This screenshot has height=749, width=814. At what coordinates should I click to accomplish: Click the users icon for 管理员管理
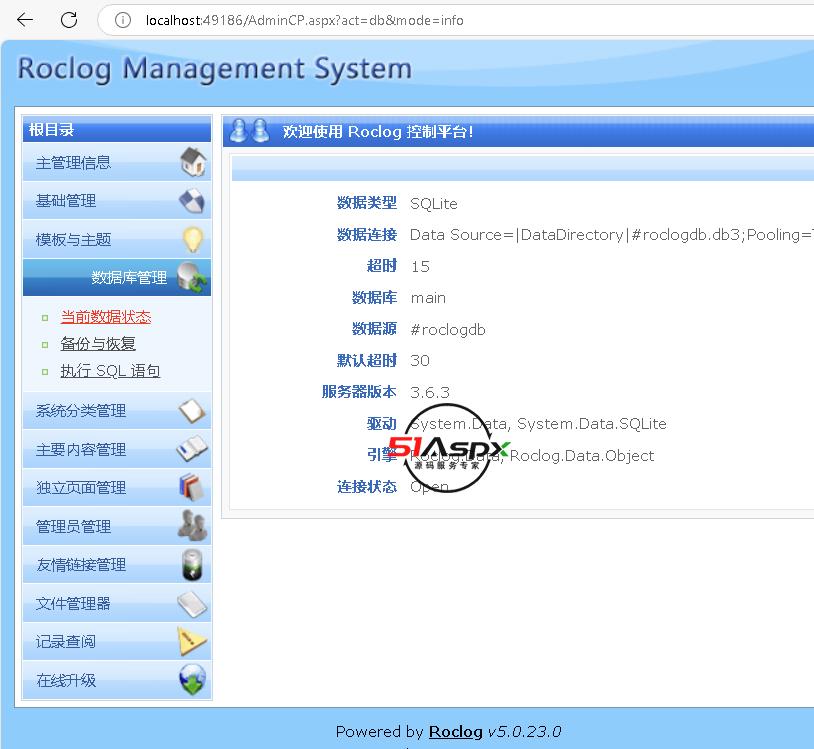[x=193, y=525]
